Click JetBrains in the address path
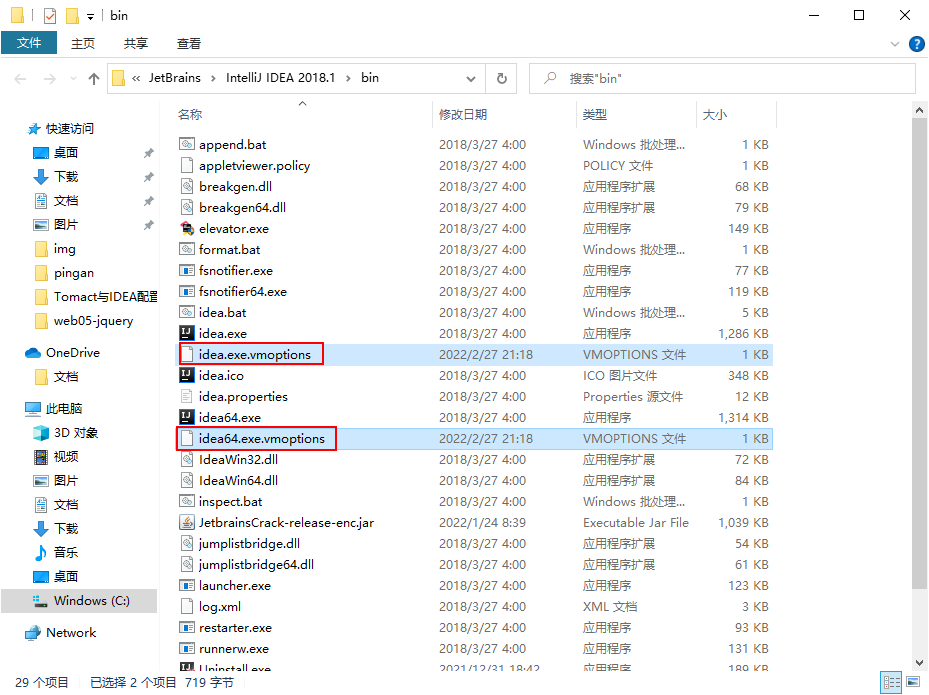The width and height of the screenshot is (929, 695). pyautogui.click(x=175, y=78)
